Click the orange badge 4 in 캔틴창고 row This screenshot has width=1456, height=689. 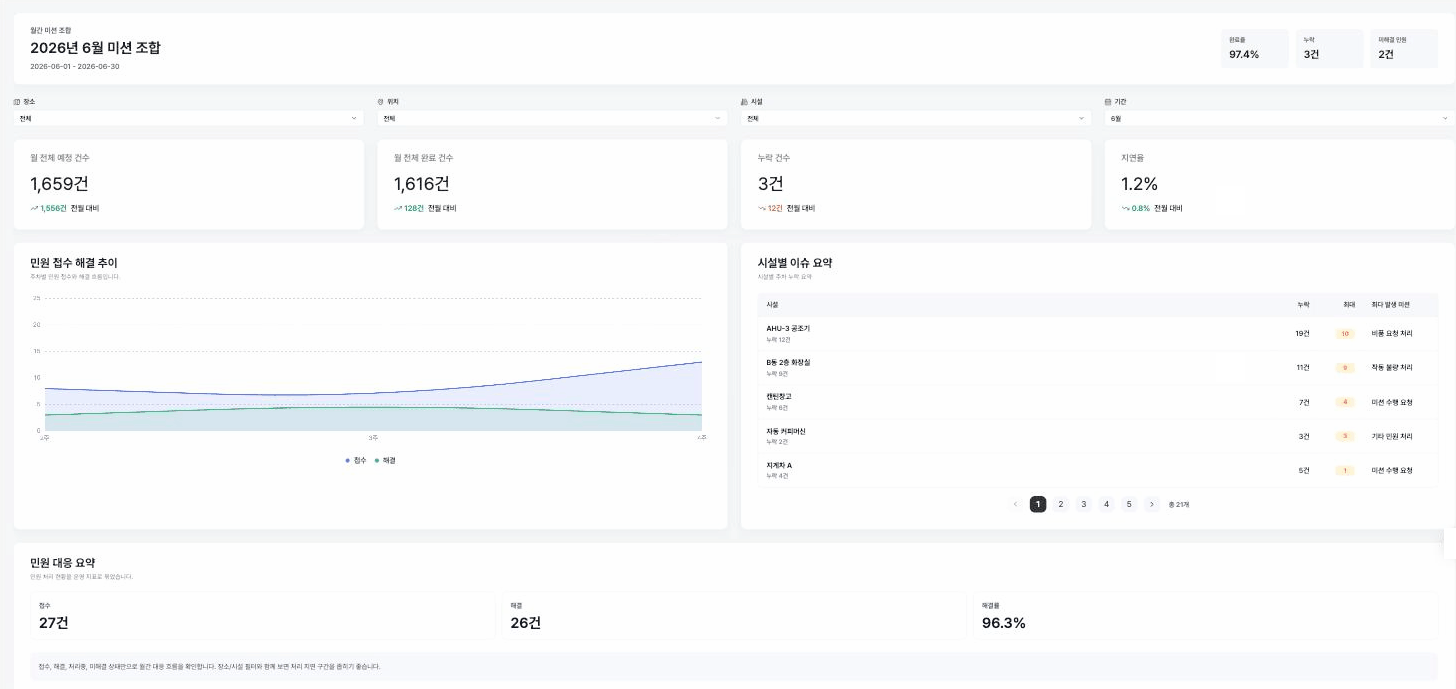click(1345, 402)
